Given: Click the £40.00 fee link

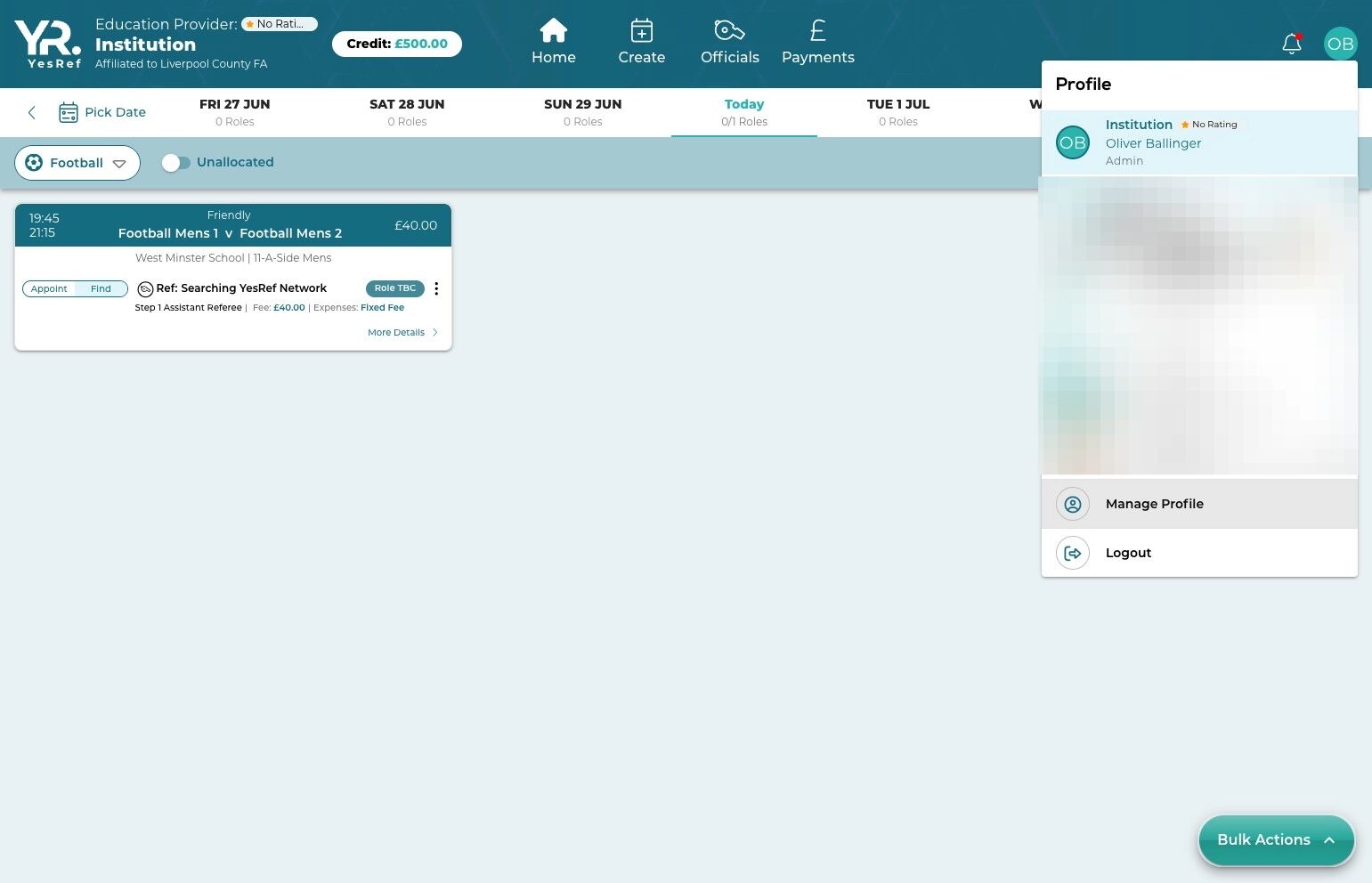Looking at the screenshot, I should (289, 308).
